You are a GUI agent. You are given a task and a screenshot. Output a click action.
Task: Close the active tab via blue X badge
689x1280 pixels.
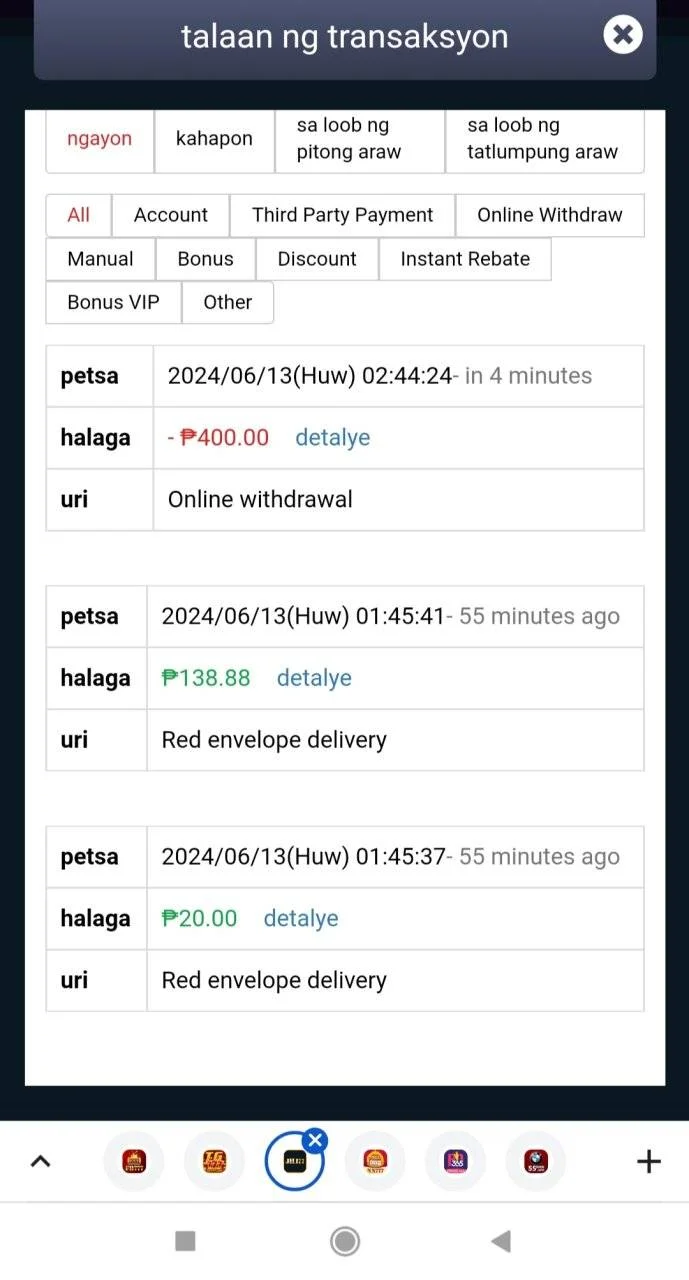coord(315,1140)
